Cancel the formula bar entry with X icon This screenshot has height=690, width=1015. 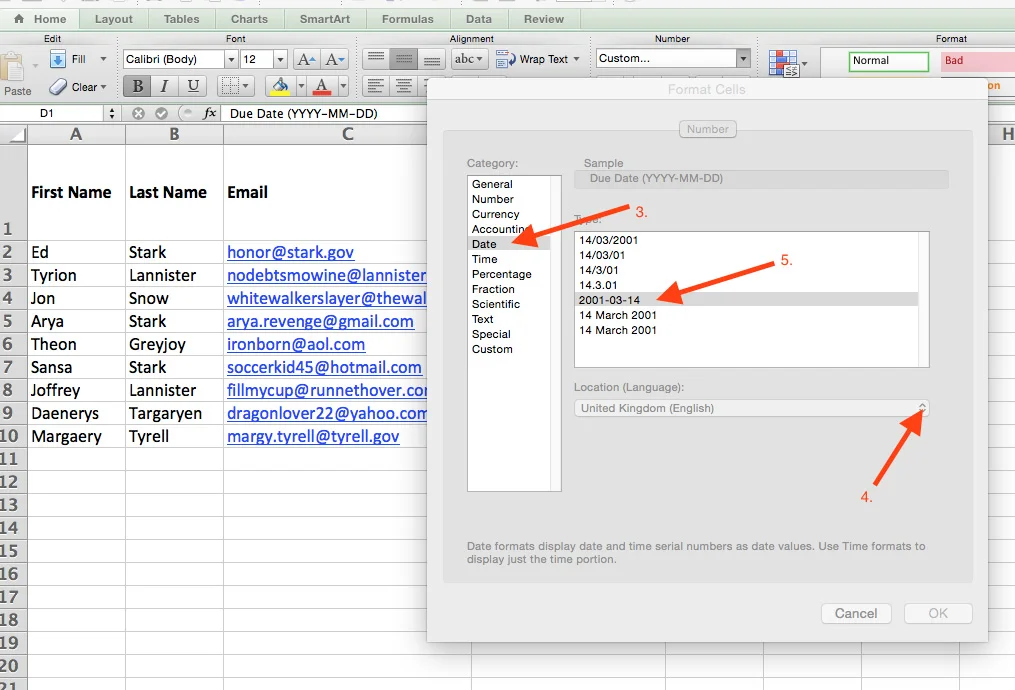138,113
